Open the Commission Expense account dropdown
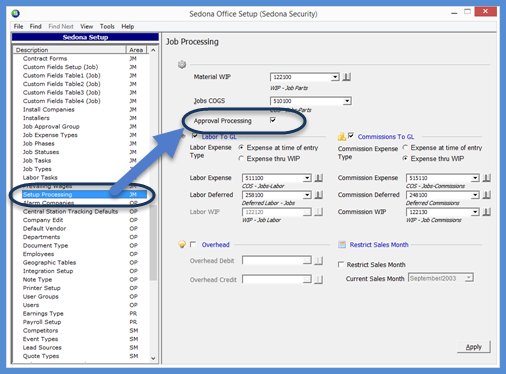 click(x=475, y=178)
